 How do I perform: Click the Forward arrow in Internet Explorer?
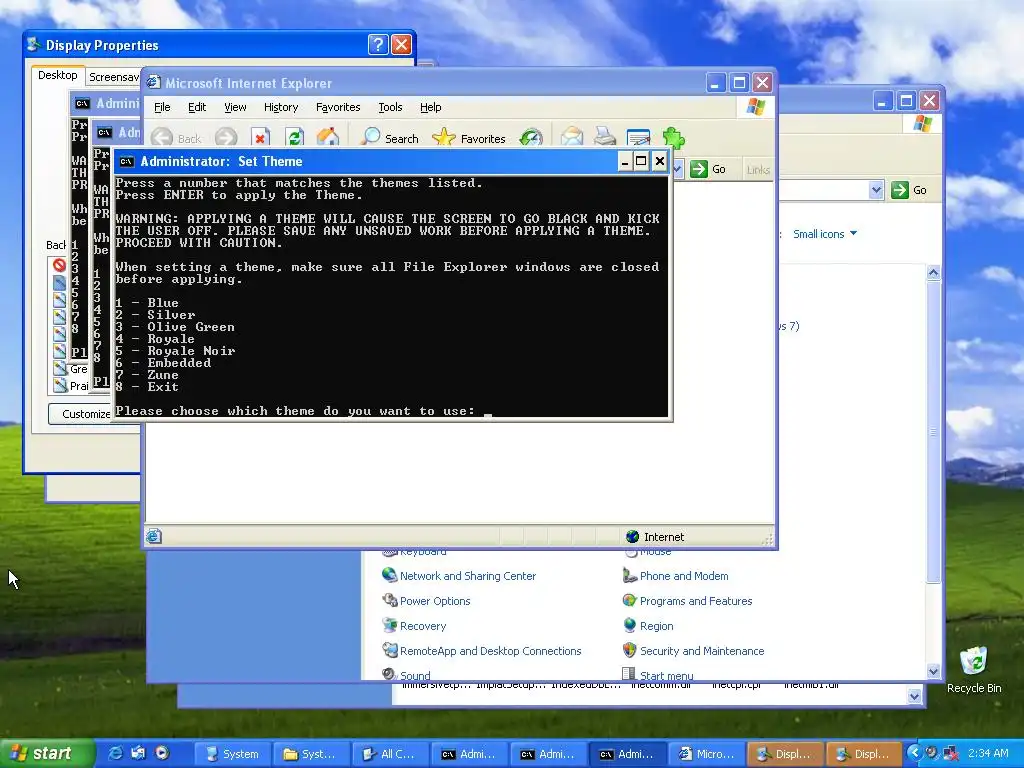pyautogui.click(x=226, y=138)
